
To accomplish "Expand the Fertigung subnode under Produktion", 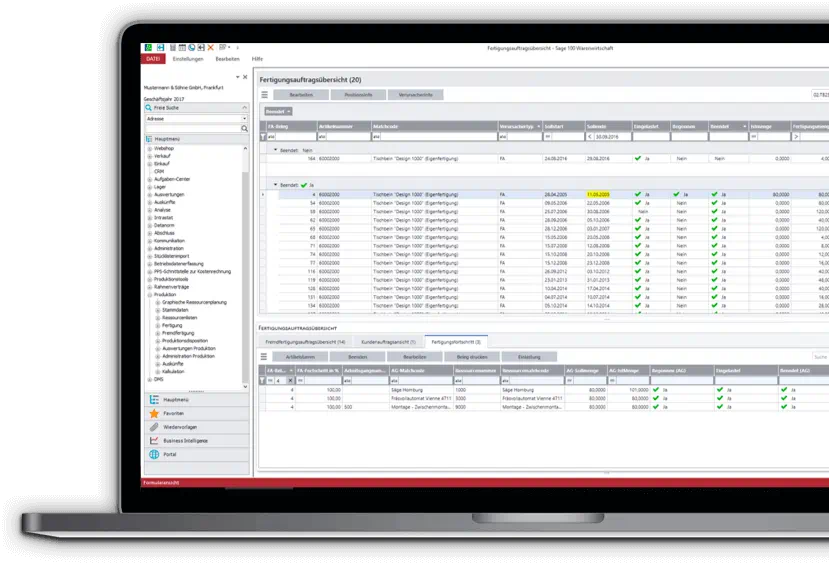I will pyautogui.click(x=158, y=326).
